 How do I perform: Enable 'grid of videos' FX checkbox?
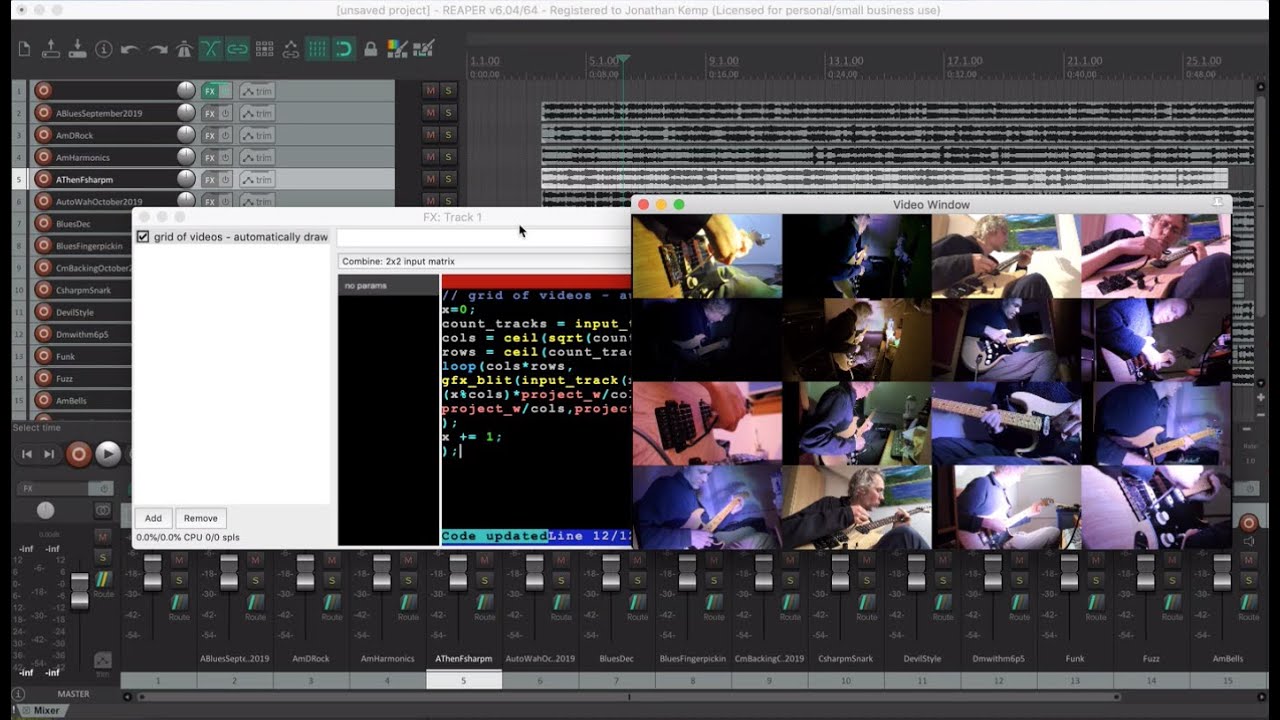click(143, 237)
